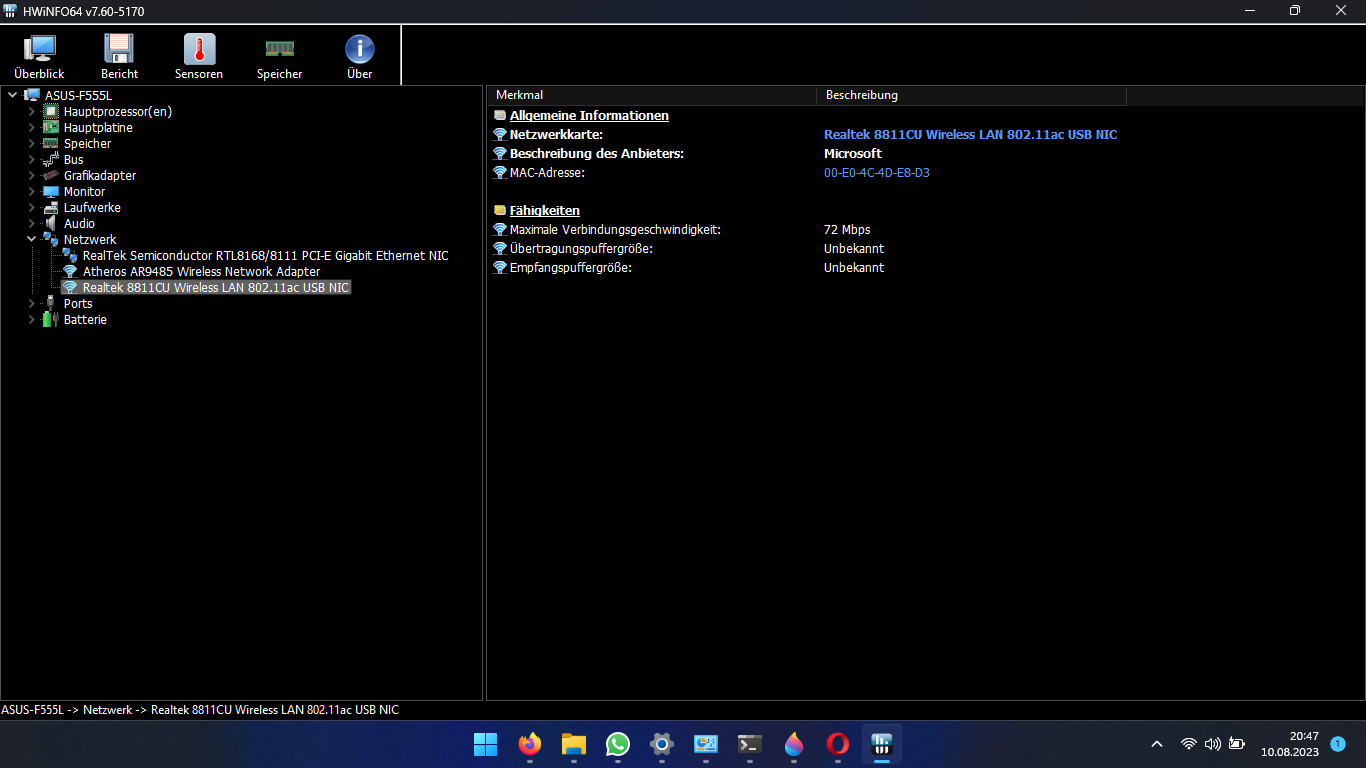This screenshot has width=1366, height=768.
Task: Select Atheros AR9485 Wireless Network Adapter
Action: pos(201,272)
